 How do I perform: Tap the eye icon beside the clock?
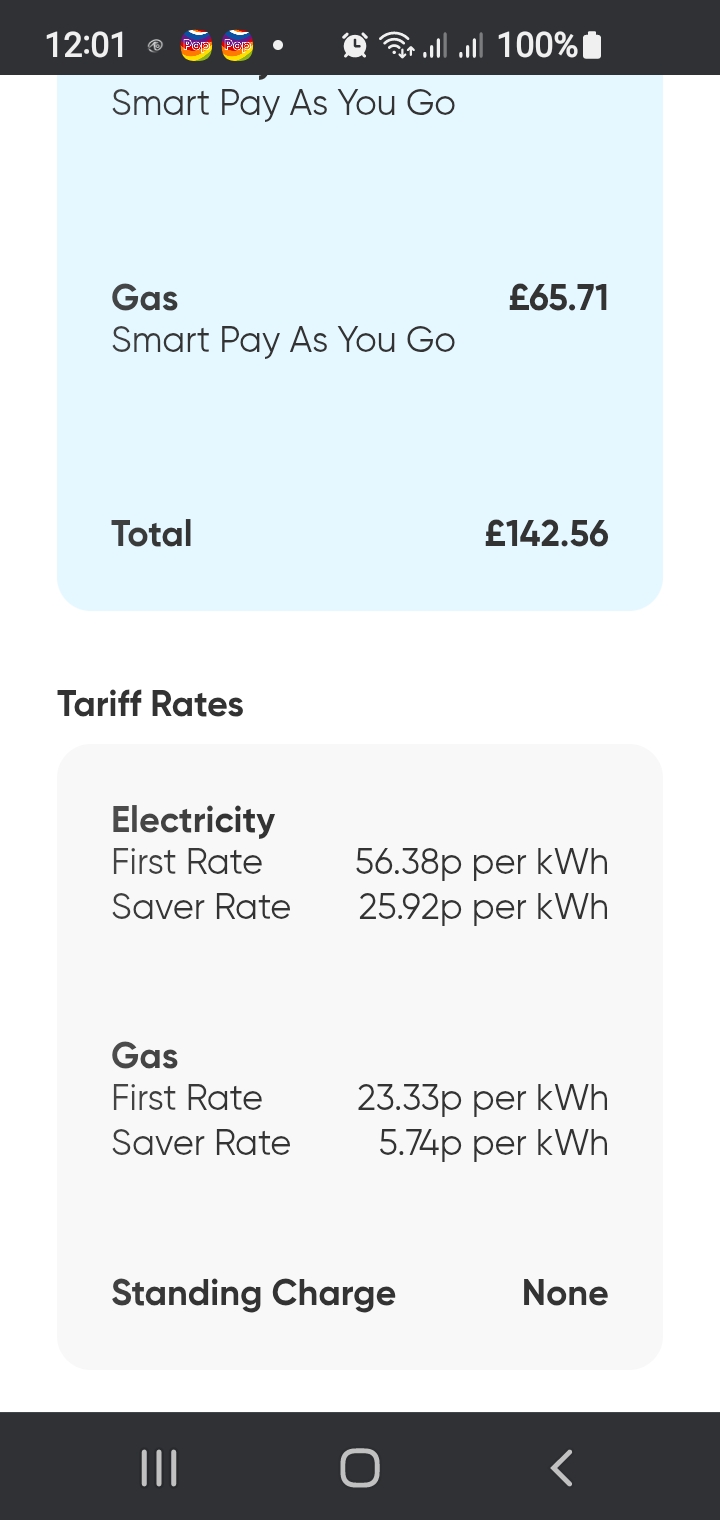155,45
